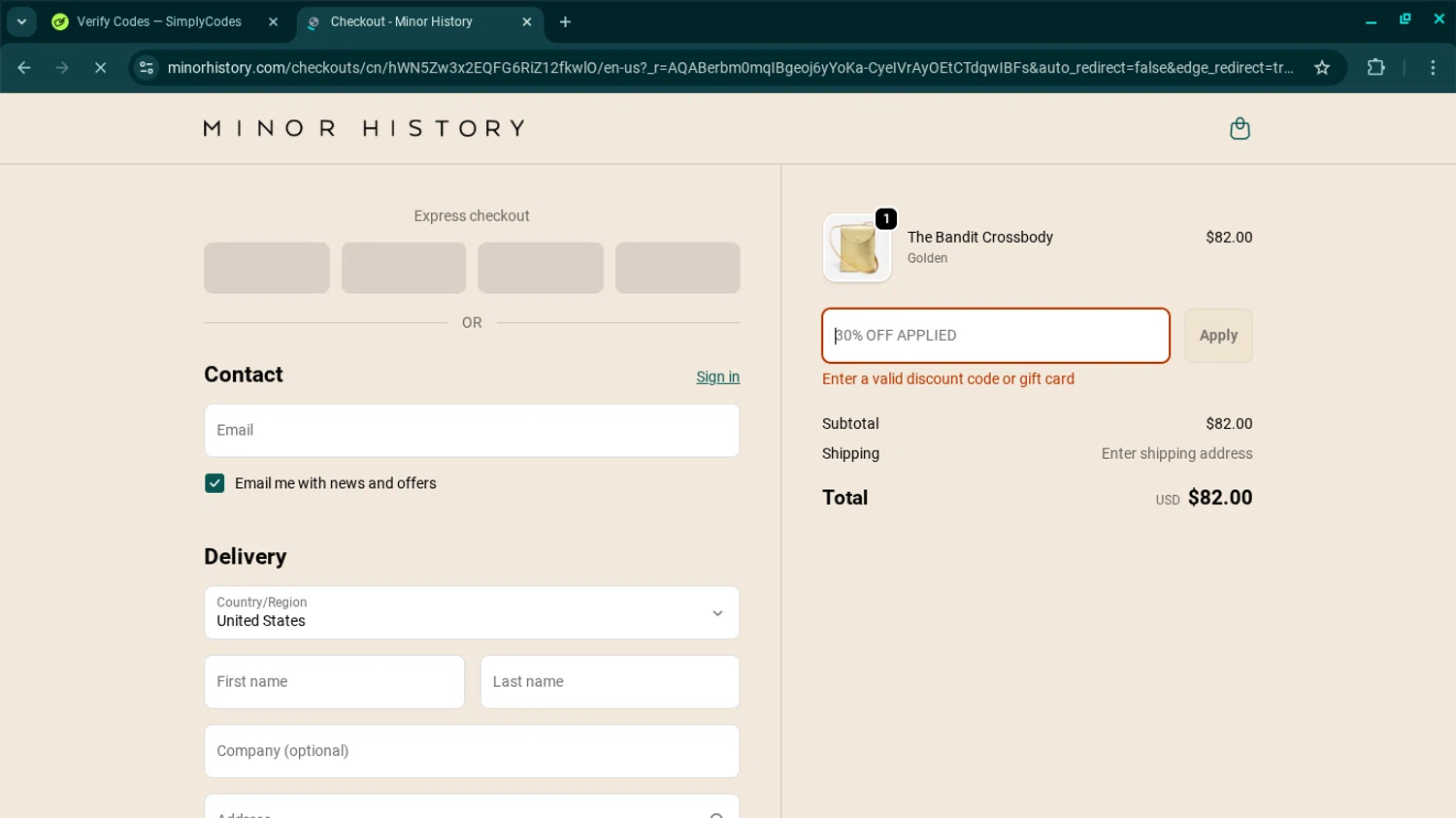Bookmark this page with the star icon
The width and height of the screenshot is (1456, 818).
pos(1322,68)
